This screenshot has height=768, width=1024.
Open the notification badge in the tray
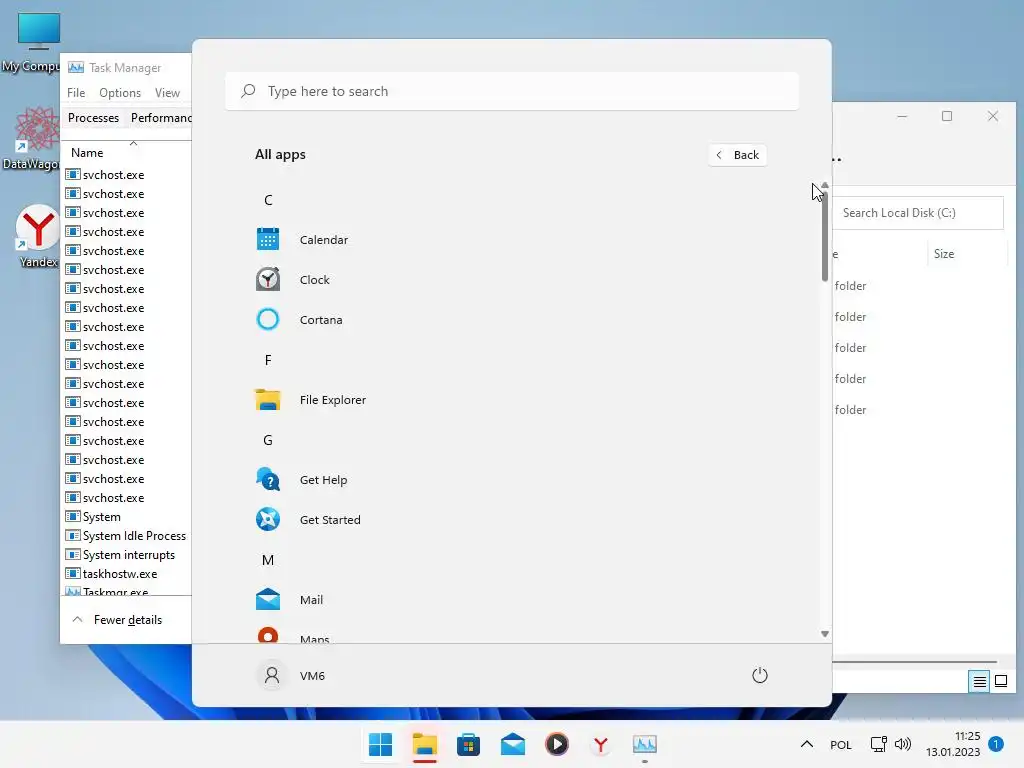[995, 744]
